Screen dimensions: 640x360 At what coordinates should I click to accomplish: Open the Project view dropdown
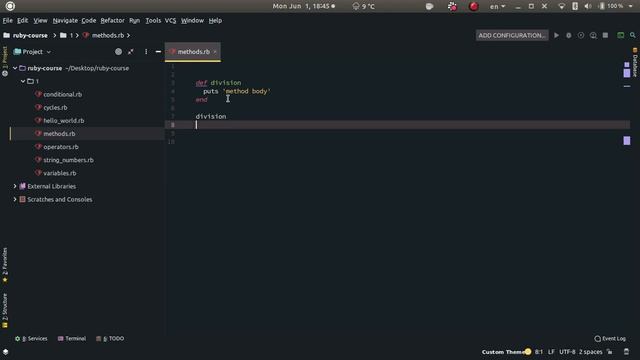click(x=33, y=52)
